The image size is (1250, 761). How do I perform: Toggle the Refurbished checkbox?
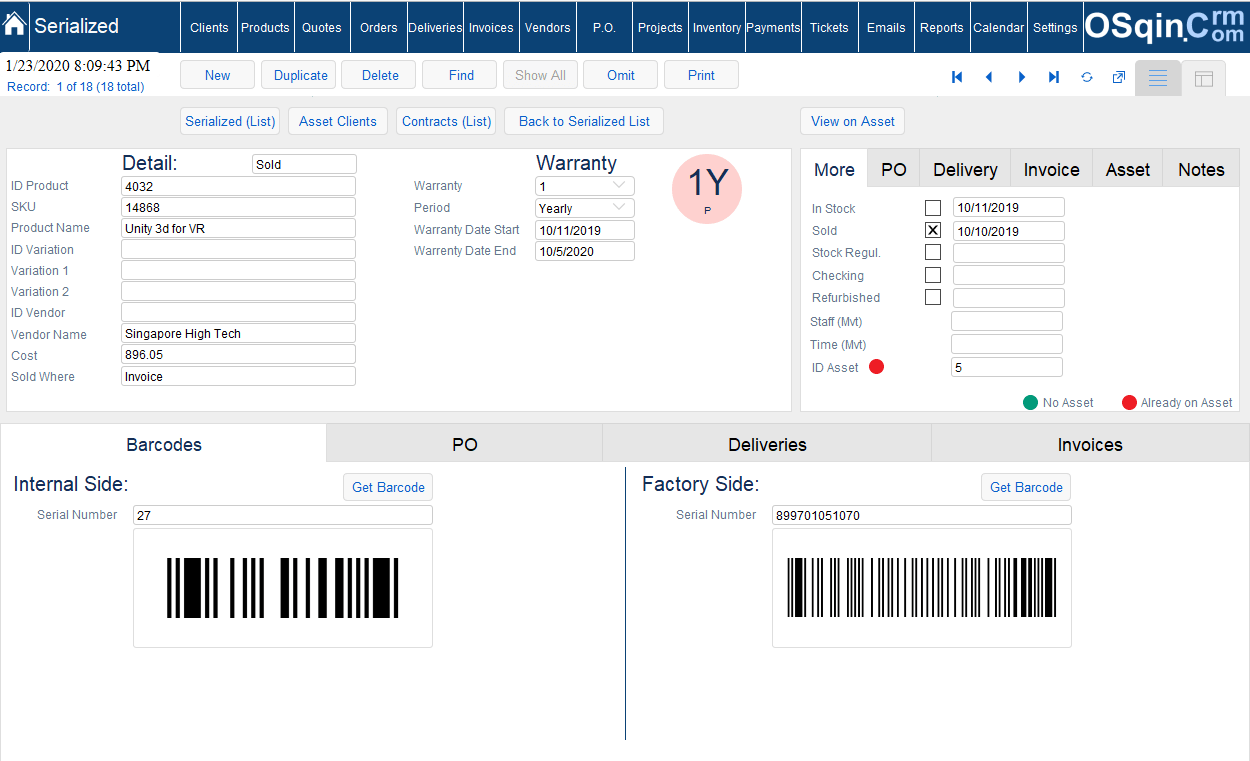coord(933,297)
